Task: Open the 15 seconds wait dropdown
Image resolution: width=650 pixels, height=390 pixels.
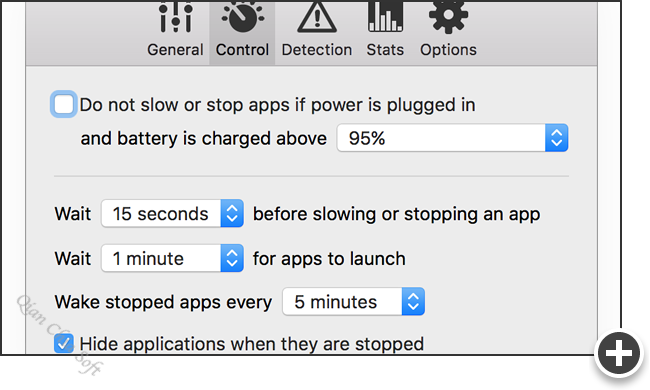Action: [172, 213]
